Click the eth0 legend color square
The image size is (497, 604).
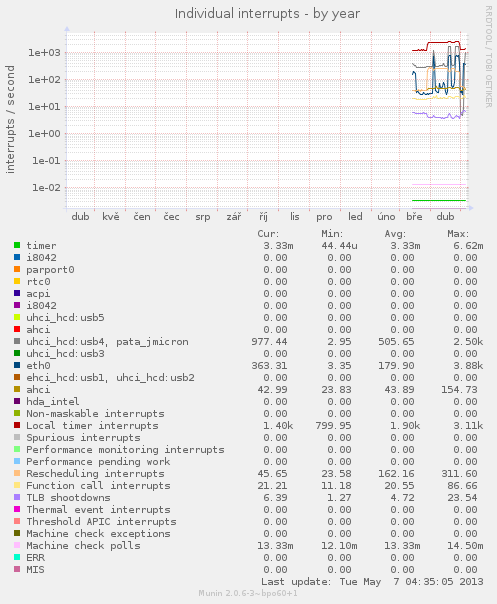[17, 365]
